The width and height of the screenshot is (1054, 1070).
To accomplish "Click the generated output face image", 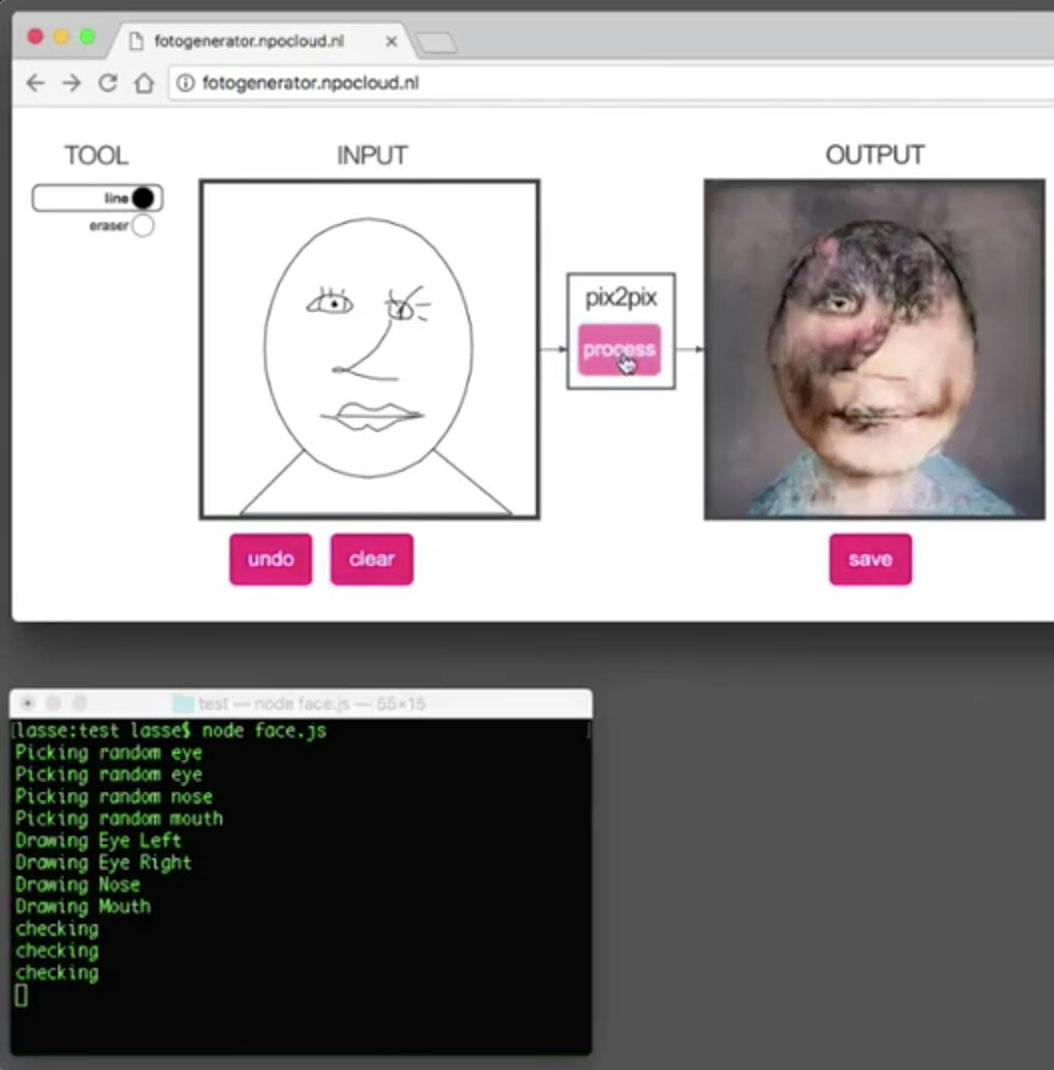I will point(875,349).
